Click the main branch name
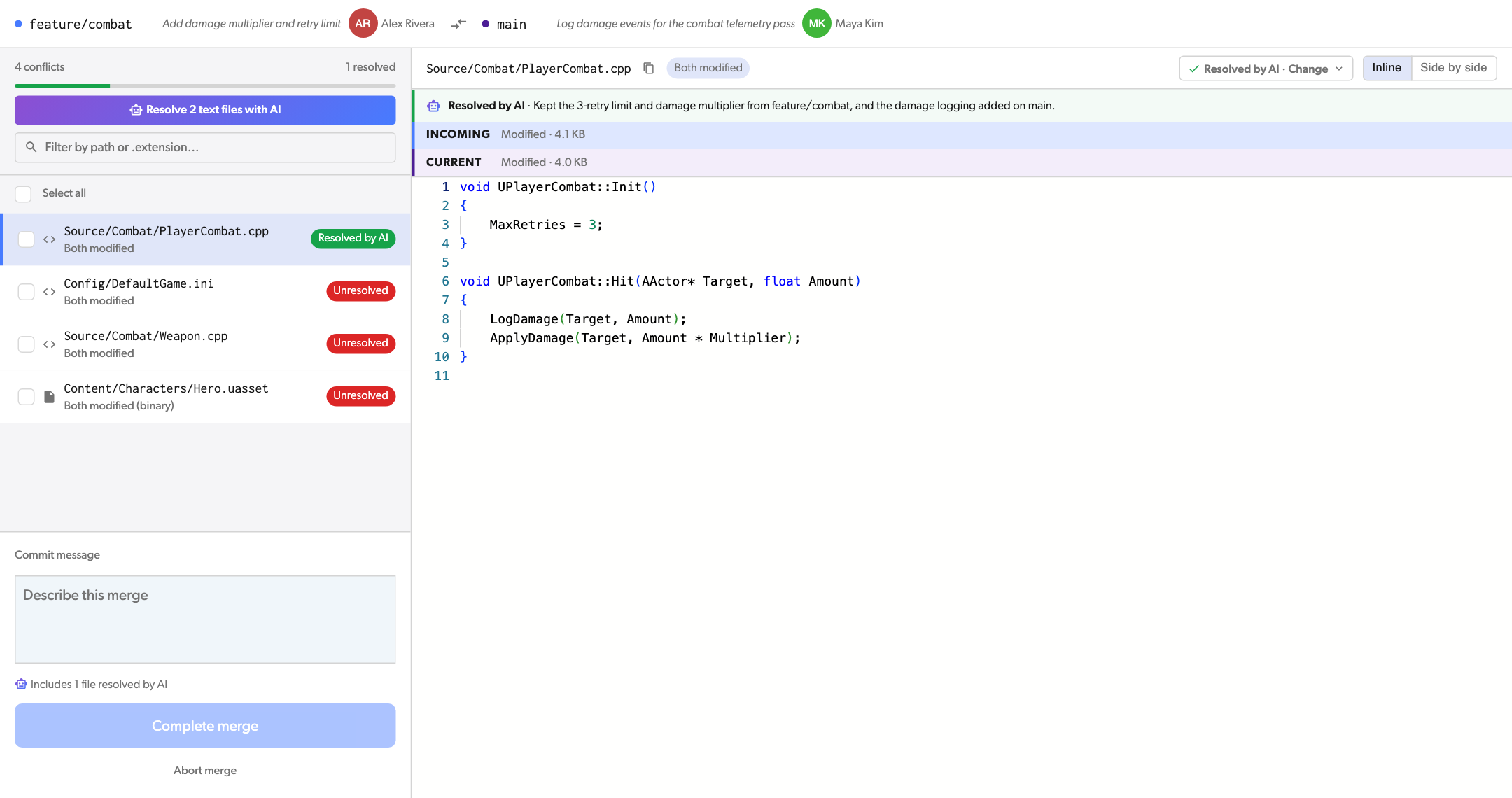The height and width of the screenshot is (798, 1512). pyautogui.click(x=511, y=24)
